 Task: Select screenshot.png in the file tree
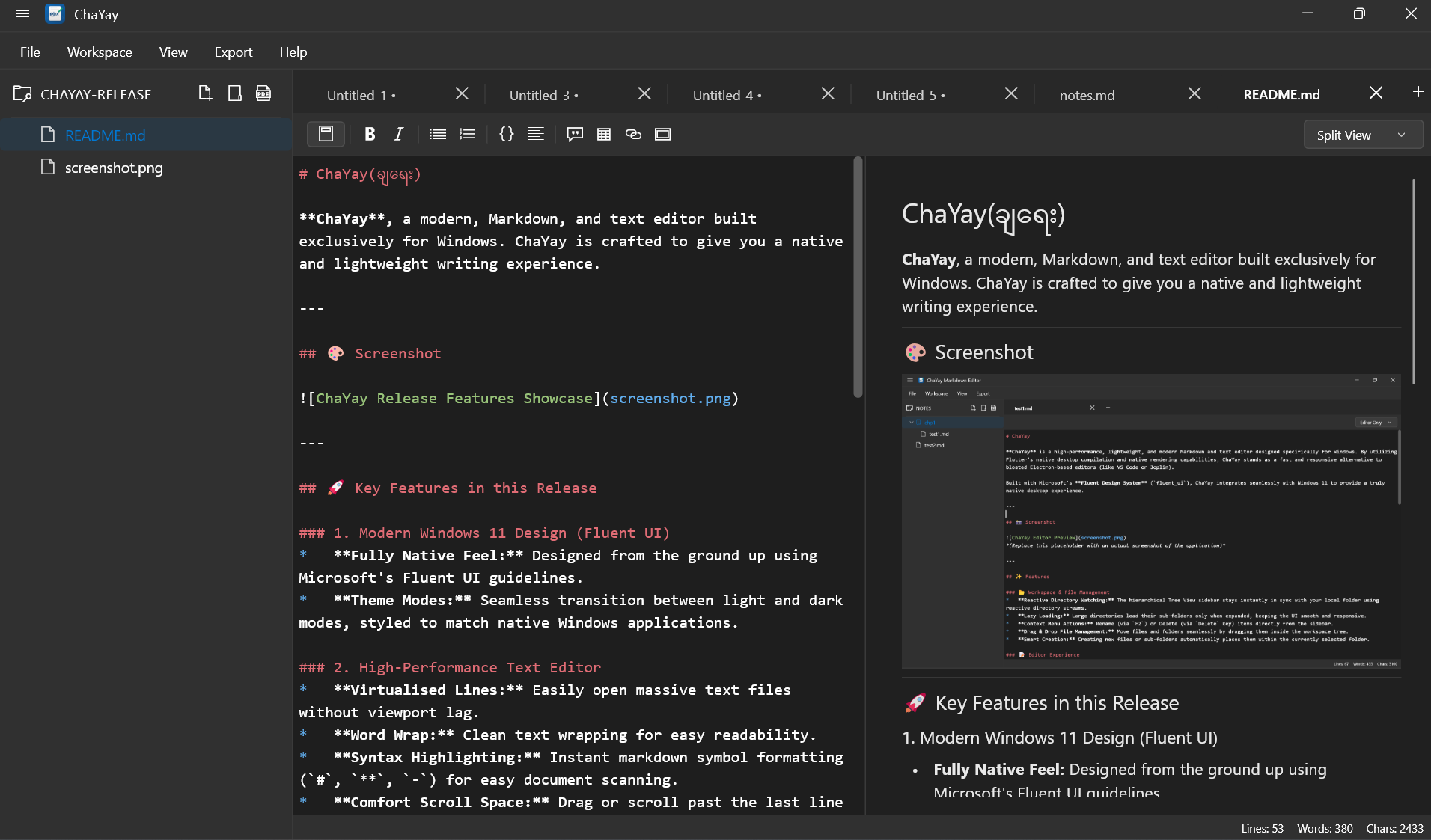(146, 167)
